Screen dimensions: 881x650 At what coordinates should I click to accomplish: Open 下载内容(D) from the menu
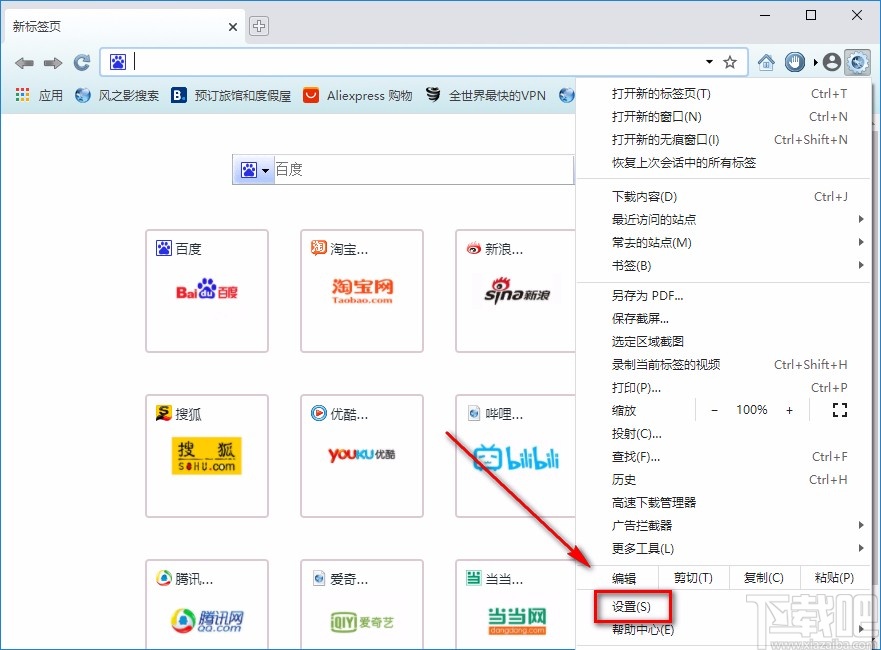(724, 197)
